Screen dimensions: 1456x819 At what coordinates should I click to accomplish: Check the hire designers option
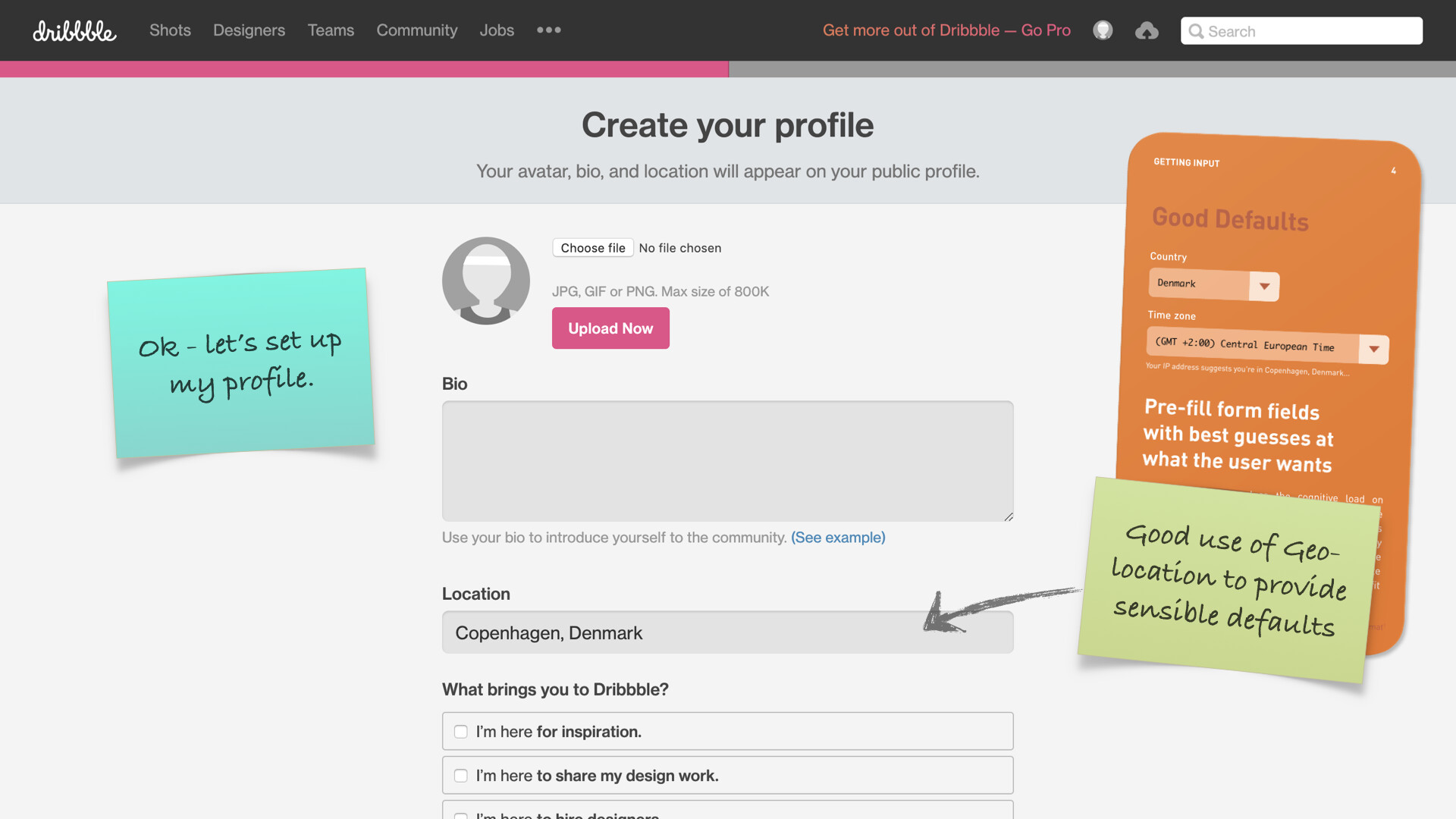click(x=460, y=815)
